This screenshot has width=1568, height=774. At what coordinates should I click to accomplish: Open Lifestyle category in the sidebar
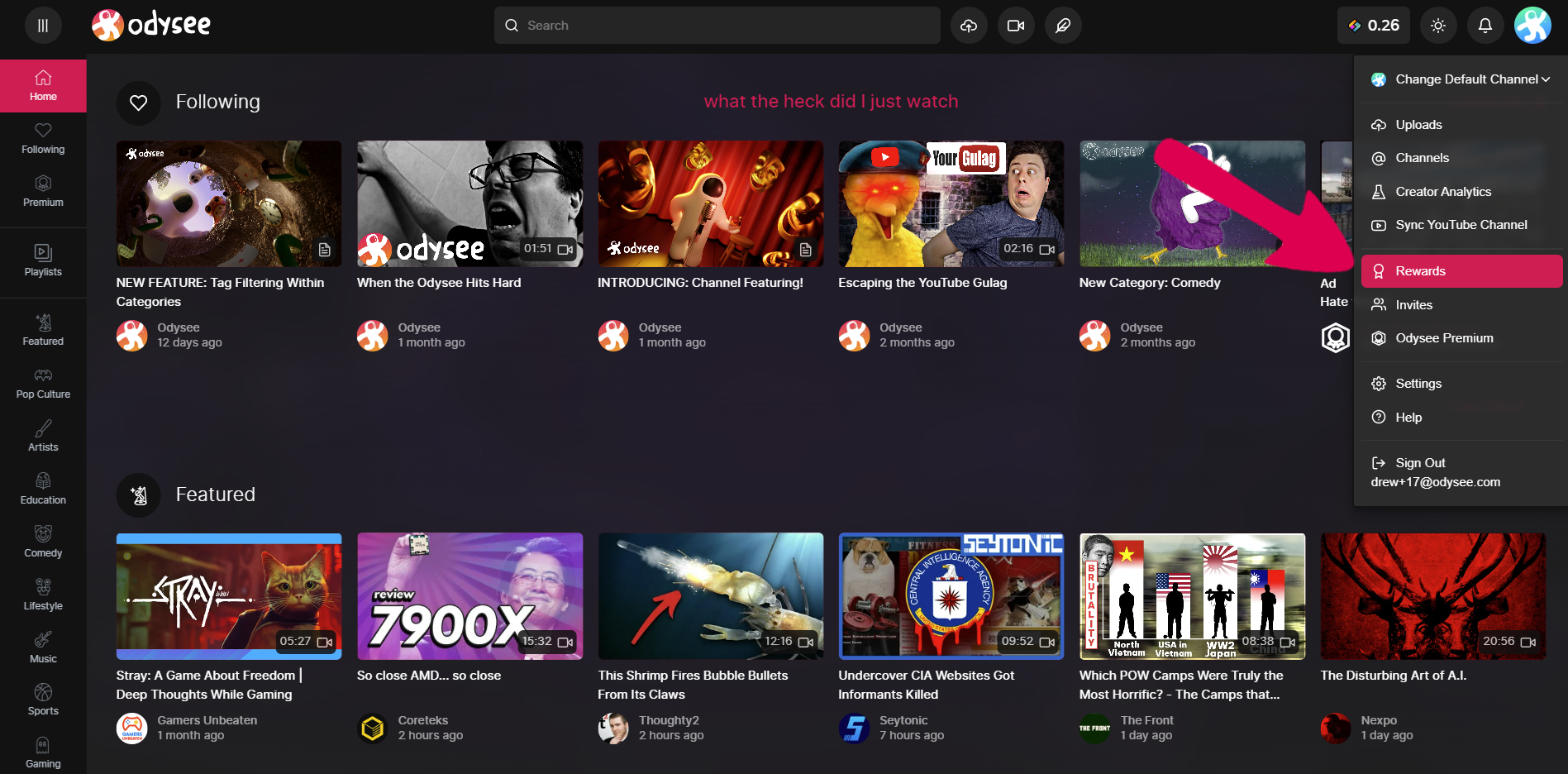(43, 595)
